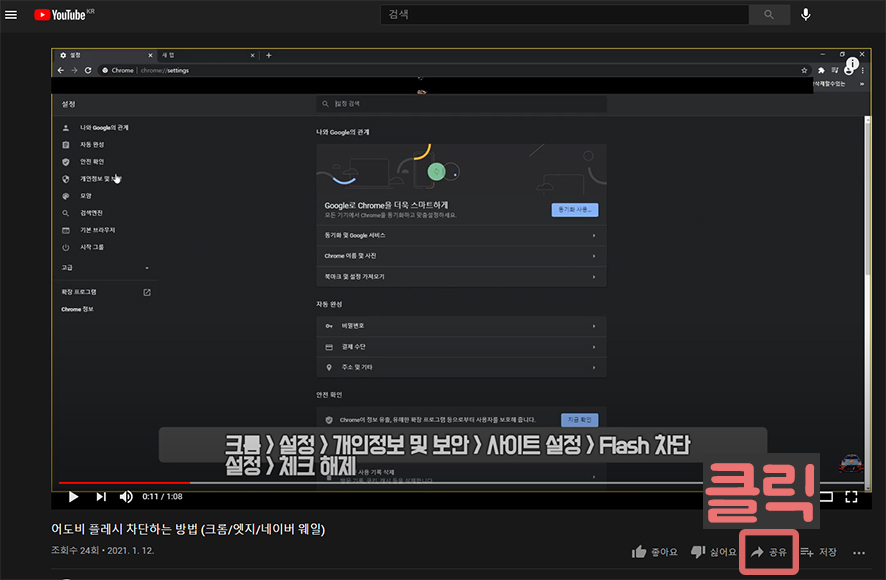Image resolution: width=886 pixels, height=580 pixels.
Task: Like the video with 좋아요 thumbs up
Action: coord(654,552)
